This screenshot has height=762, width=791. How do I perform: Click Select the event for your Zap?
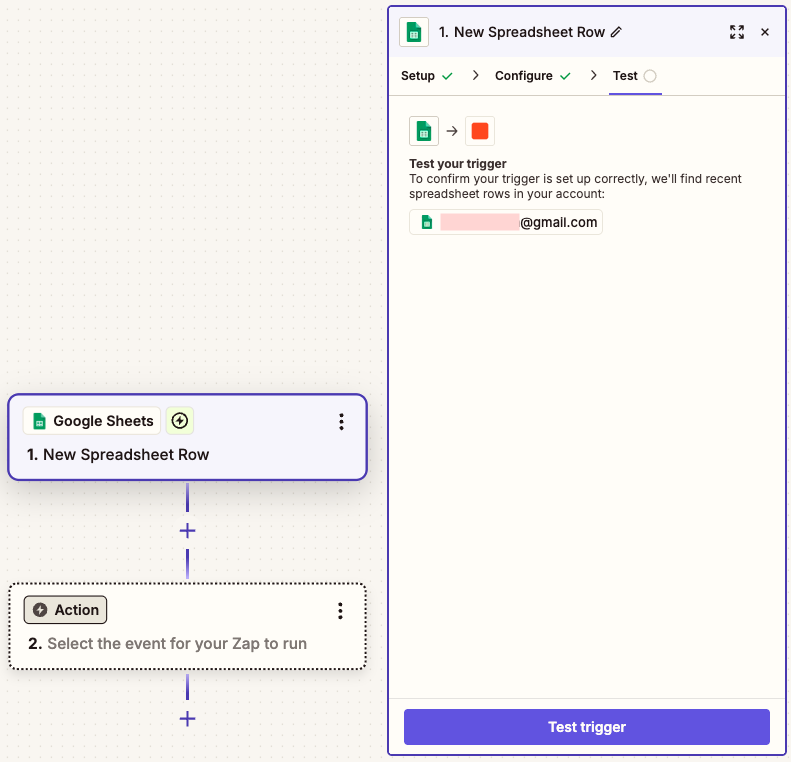pyautogui.click(x=177, y=643)
